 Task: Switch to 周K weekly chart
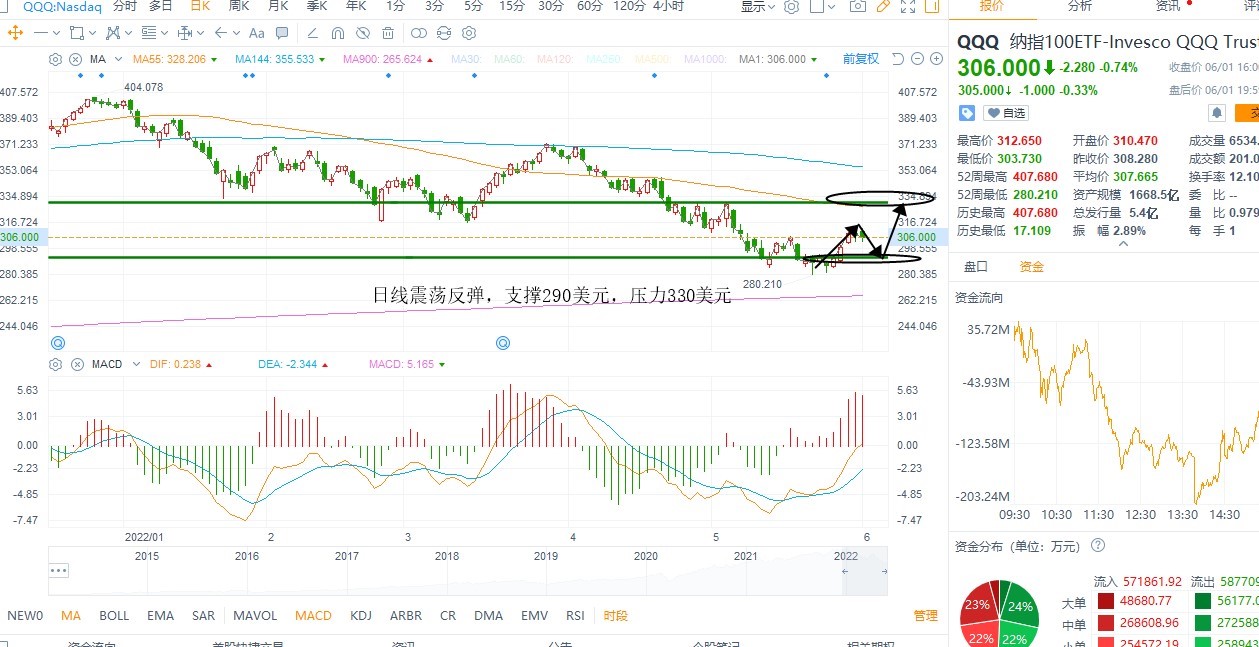coord(239,6)
